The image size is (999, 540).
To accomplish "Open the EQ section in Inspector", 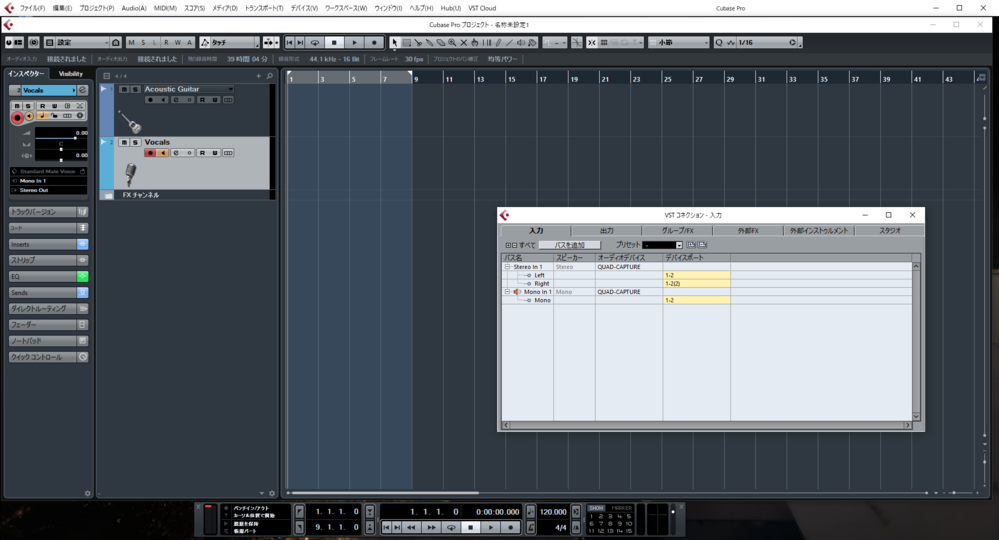I will [43, 276].
